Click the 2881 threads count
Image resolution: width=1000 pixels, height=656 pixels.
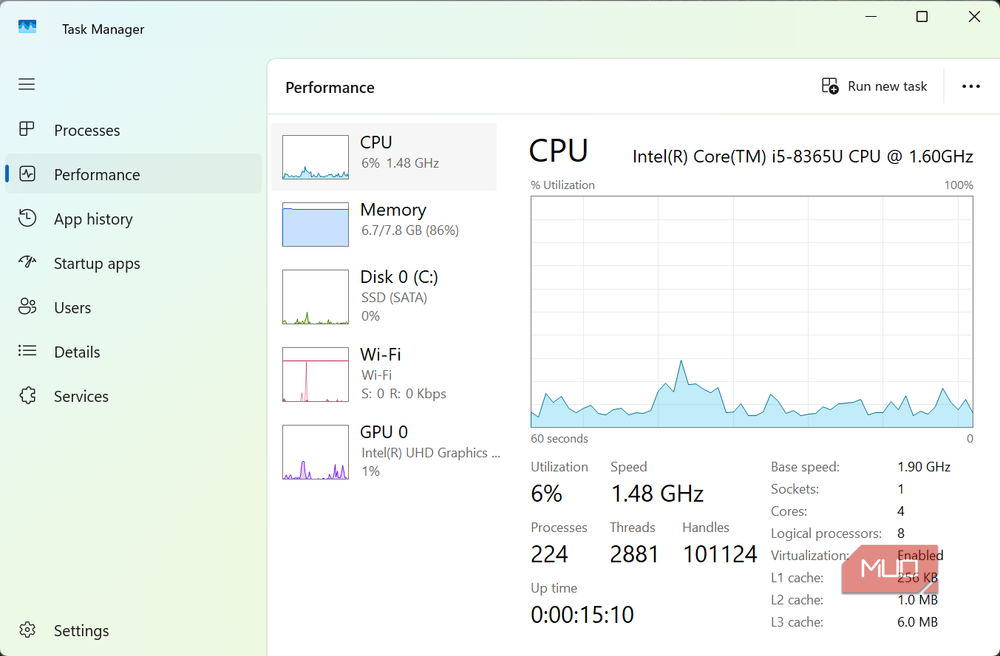(x=634, y=554)
